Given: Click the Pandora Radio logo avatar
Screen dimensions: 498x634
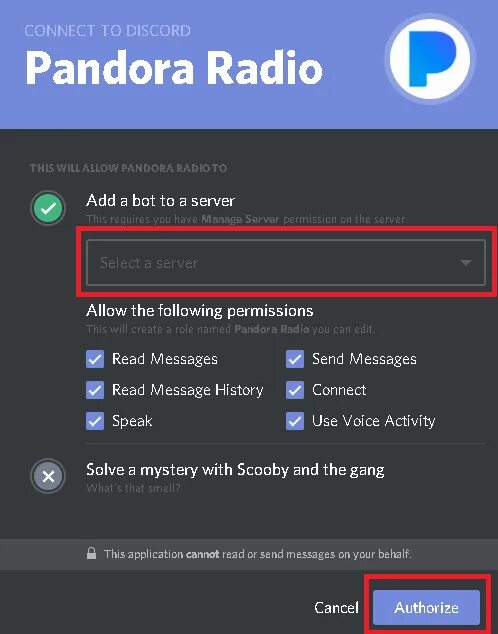Looking at the screenshot, I should (x=430, y=59).
